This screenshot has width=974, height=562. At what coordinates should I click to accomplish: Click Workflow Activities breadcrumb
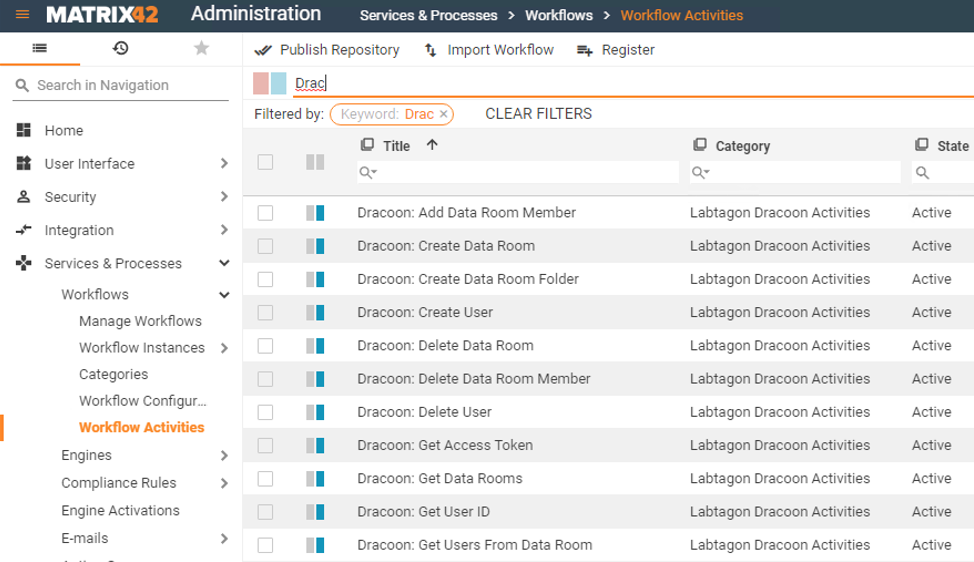(681, 16)
